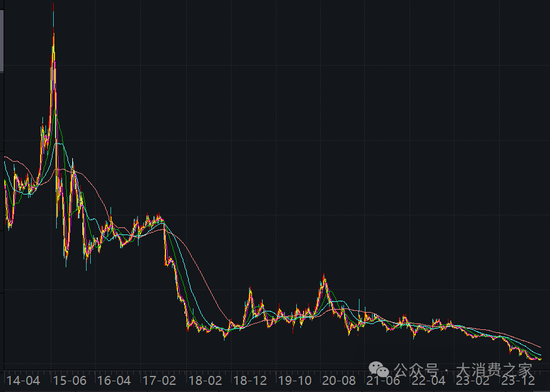550x392 pixels.
Task: Click the final candlestick at the chart's right end
Action: [540, 358]
